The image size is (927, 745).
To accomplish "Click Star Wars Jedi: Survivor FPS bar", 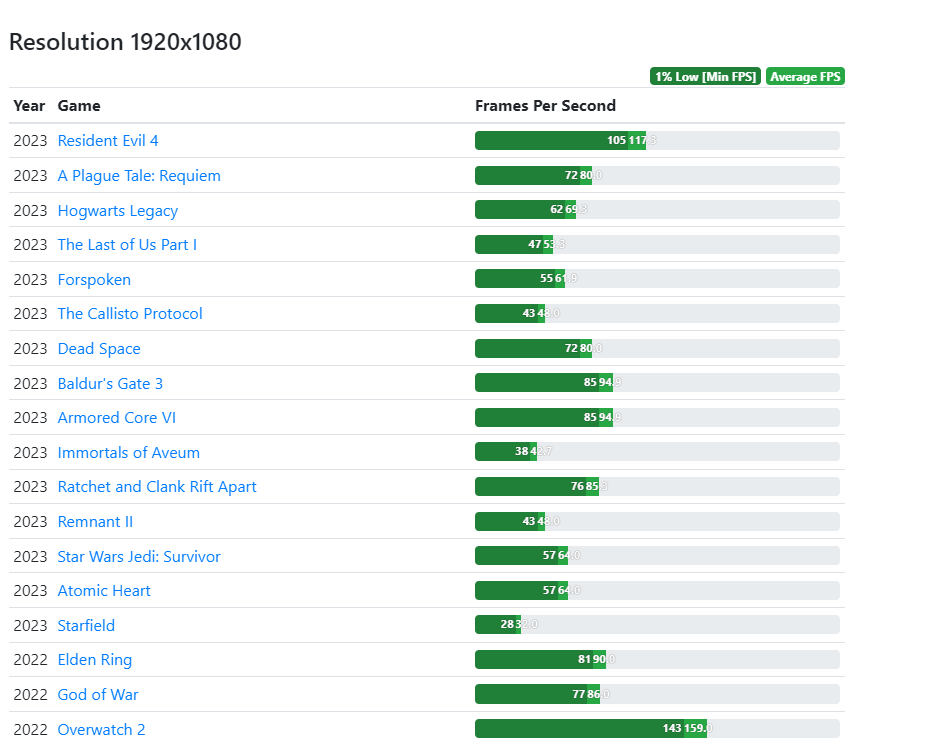I will (x=657, y=556).
